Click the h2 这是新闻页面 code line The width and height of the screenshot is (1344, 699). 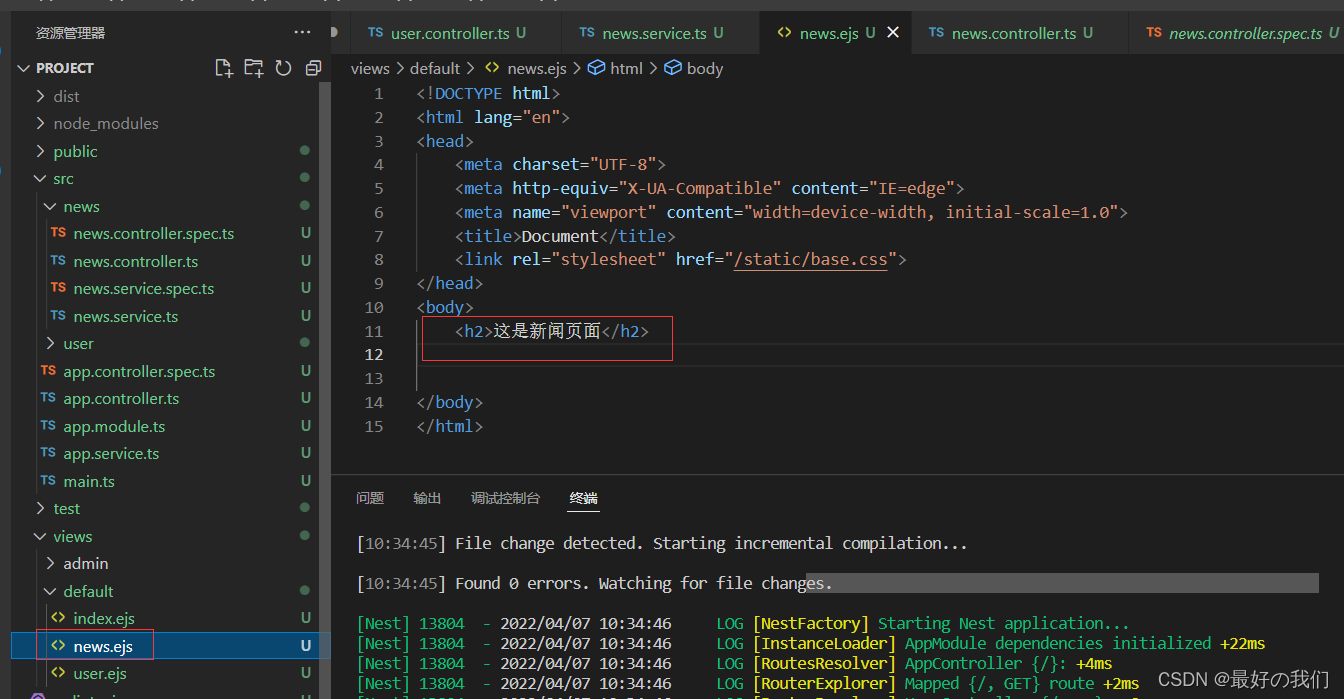point(551,331)
